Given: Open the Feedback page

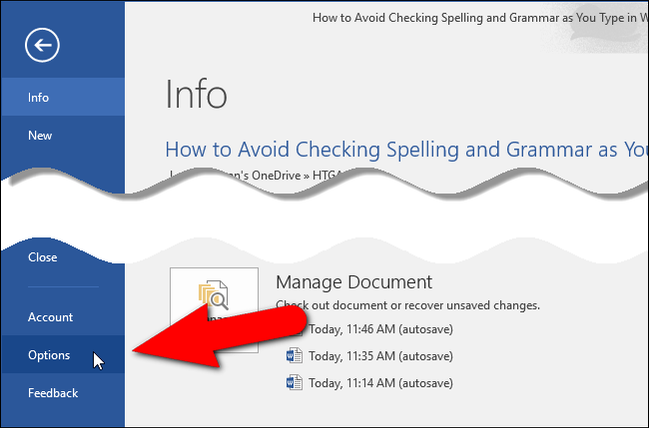Looking at the screenshot, I should (62, 393).
